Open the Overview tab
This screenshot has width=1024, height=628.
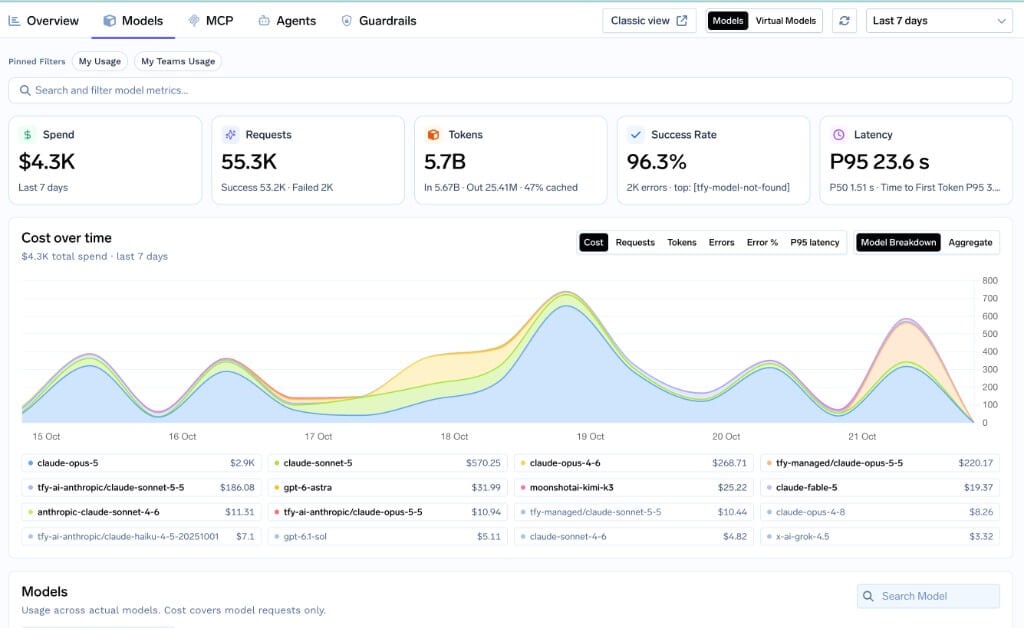(43, 21)
